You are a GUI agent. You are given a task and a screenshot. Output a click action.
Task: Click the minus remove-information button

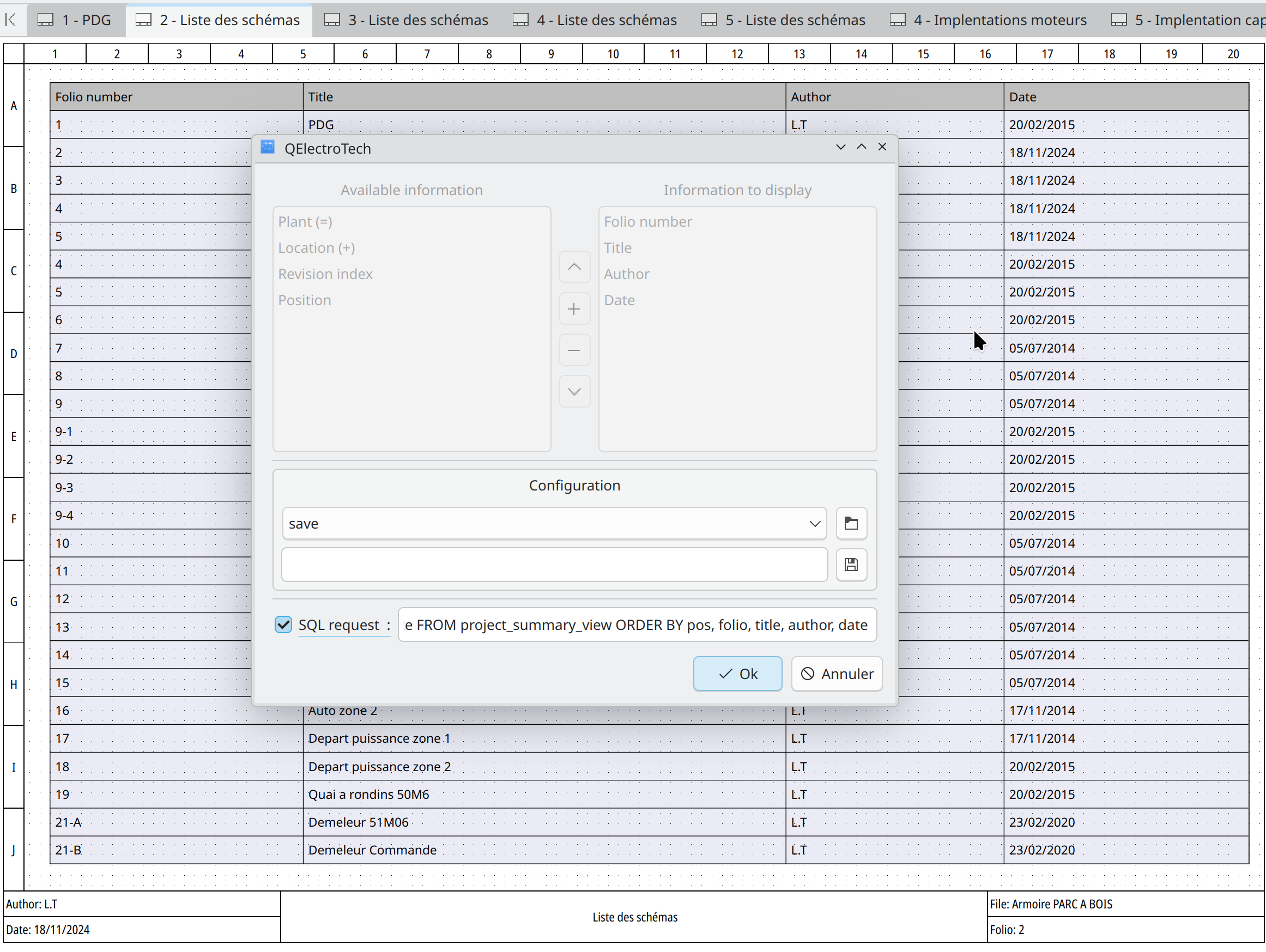[x=574, y=350]
